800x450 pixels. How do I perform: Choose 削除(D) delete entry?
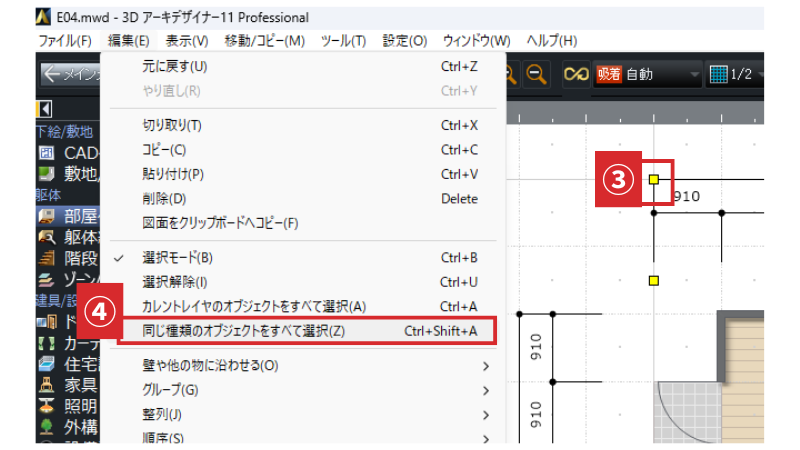point(303,198)
